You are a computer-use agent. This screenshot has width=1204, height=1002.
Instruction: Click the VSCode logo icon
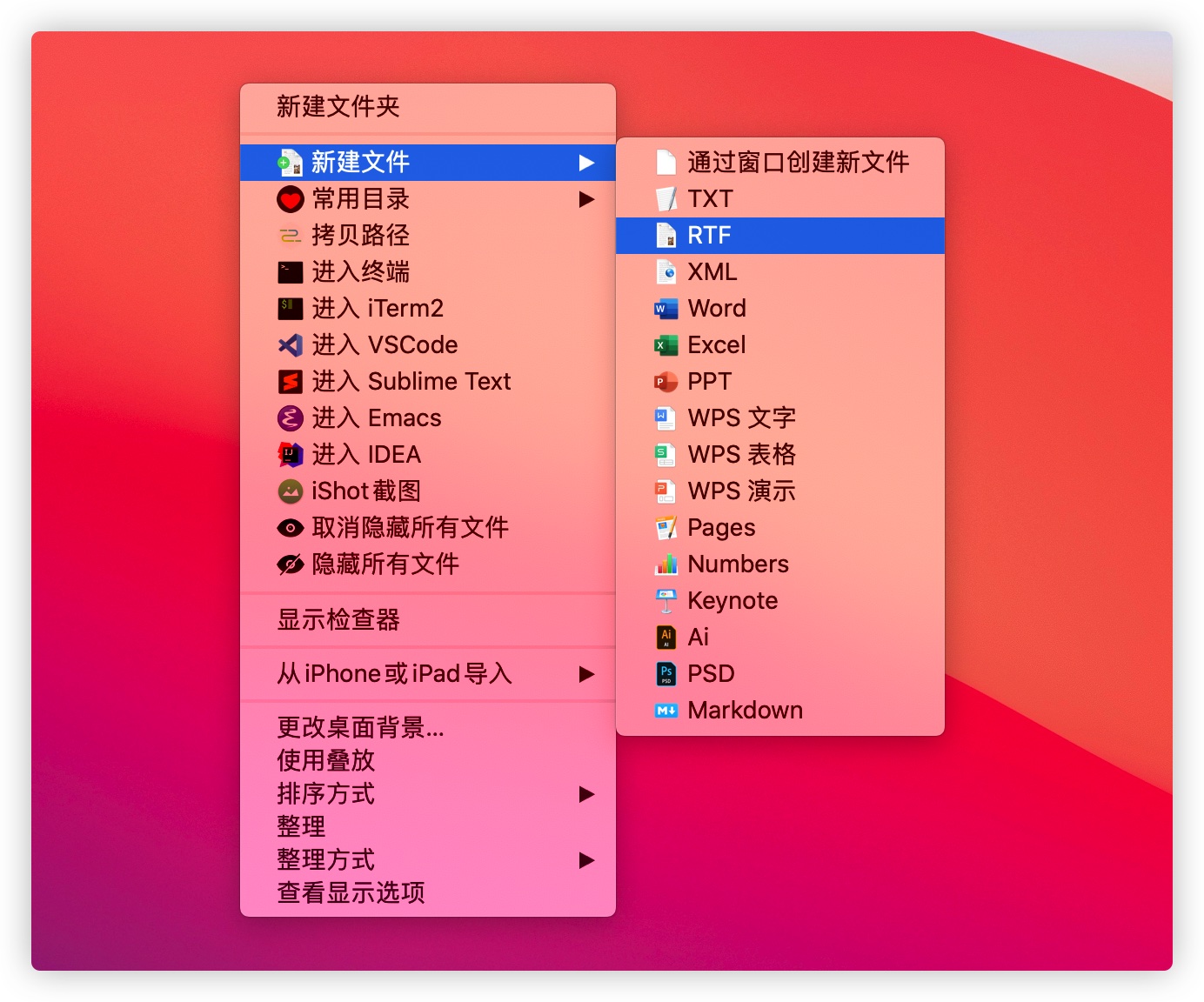pos(290,345)
